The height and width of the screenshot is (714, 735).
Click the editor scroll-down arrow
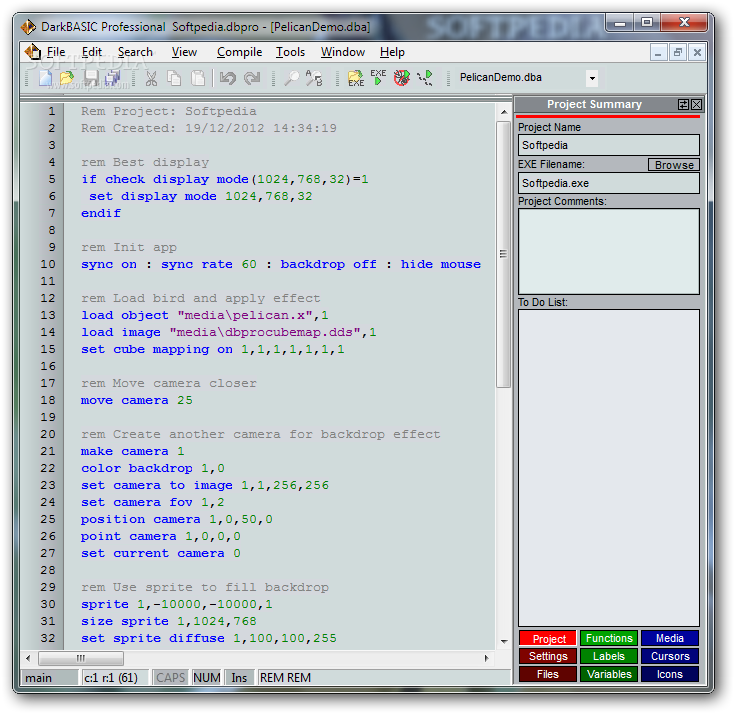coord(504,641)
